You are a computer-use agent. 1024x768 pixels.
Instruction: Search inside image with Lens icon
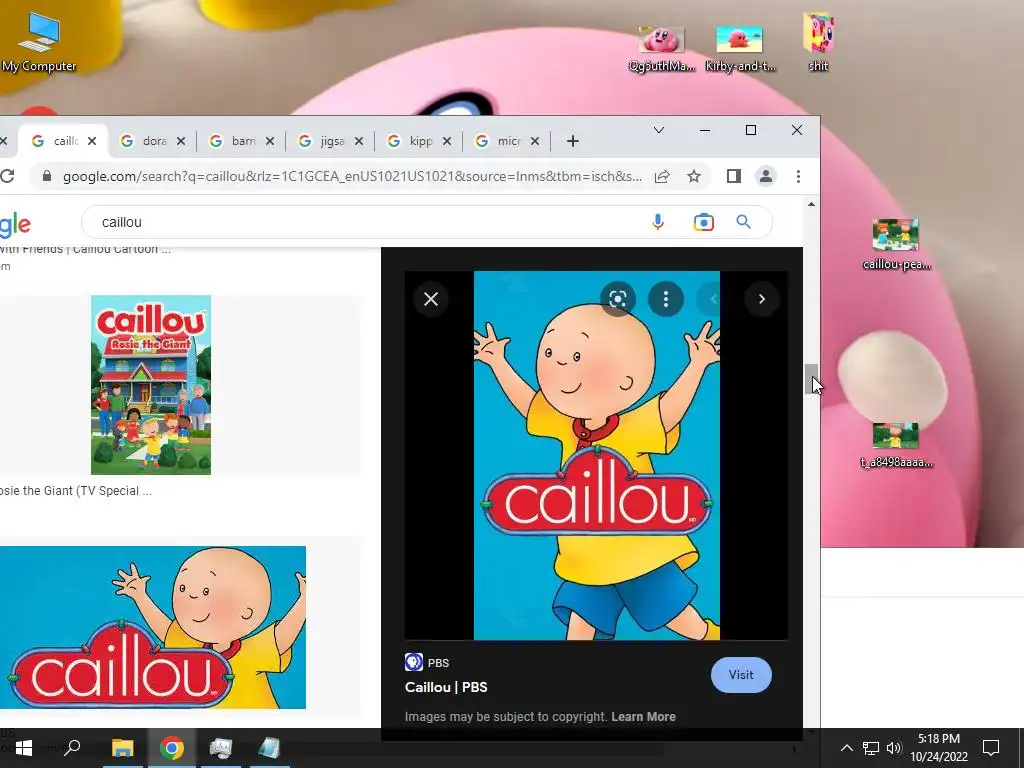click(x=618, y=299)
